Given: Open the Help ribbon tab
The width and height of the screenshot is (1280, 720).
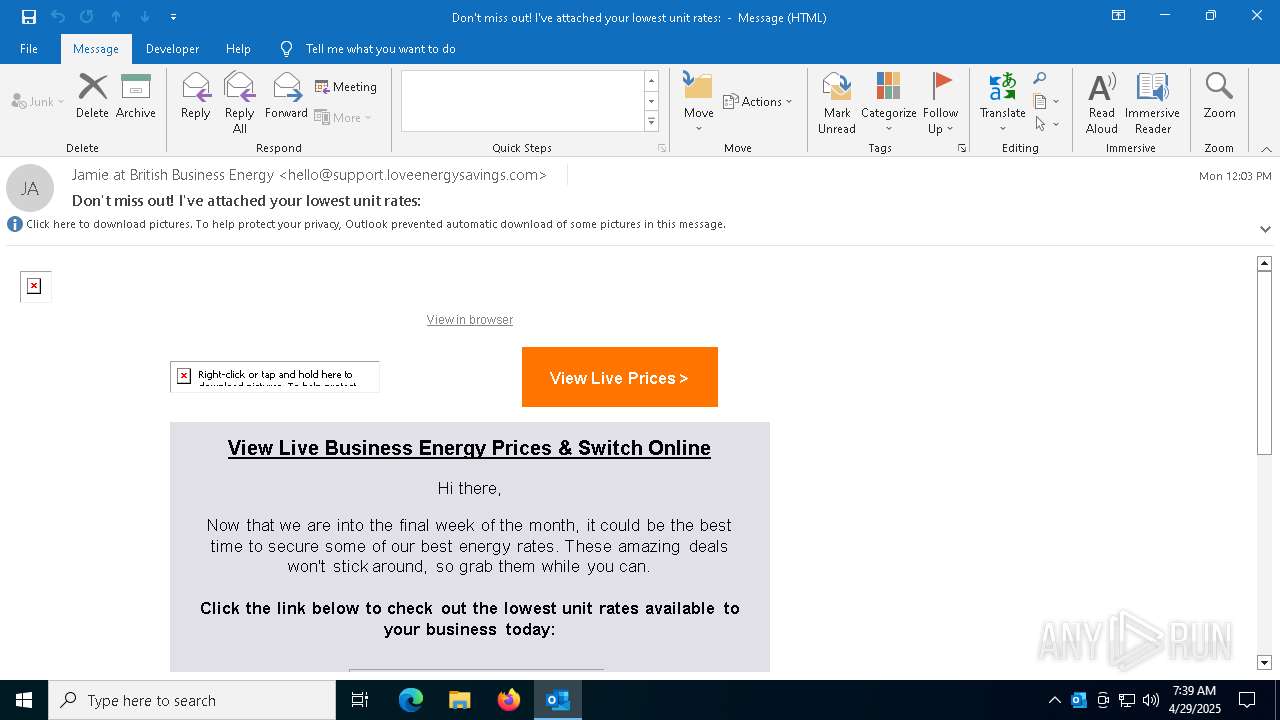Looking at the screenshot, I should coord(238,49).
